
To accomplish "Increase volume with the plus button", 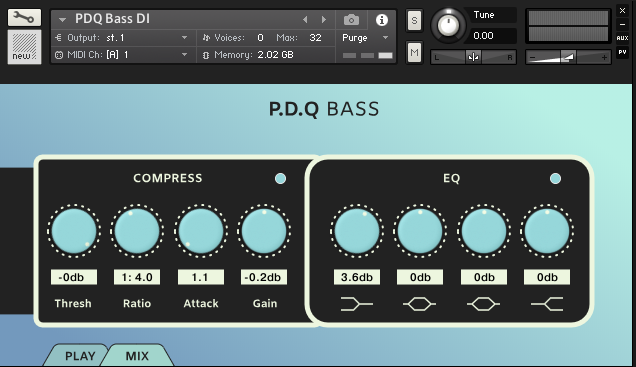I will 604,58.
